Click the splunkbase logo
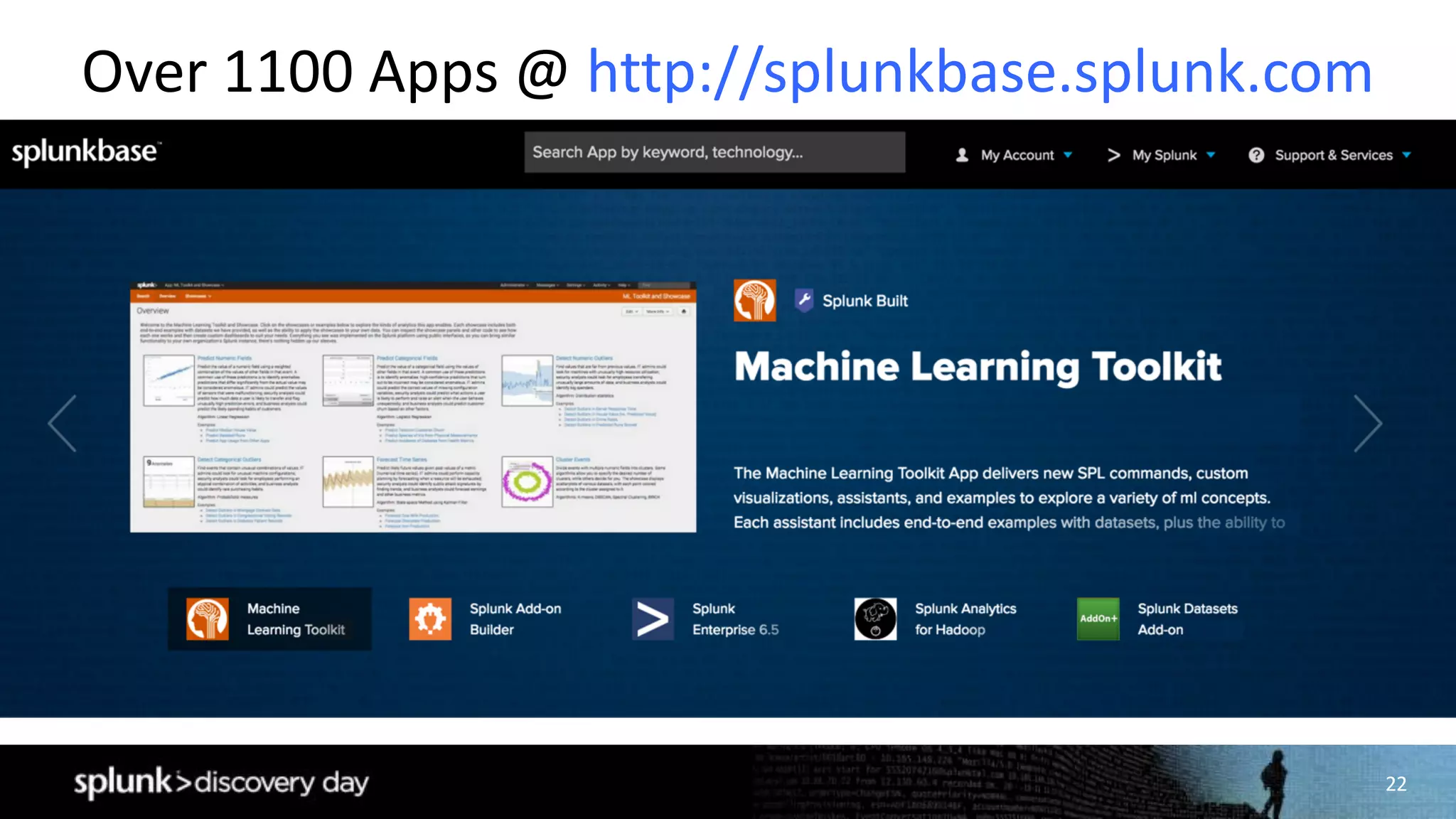Image resolution: width=1456 pixels, height=819 pixels. tap(87, 152)
